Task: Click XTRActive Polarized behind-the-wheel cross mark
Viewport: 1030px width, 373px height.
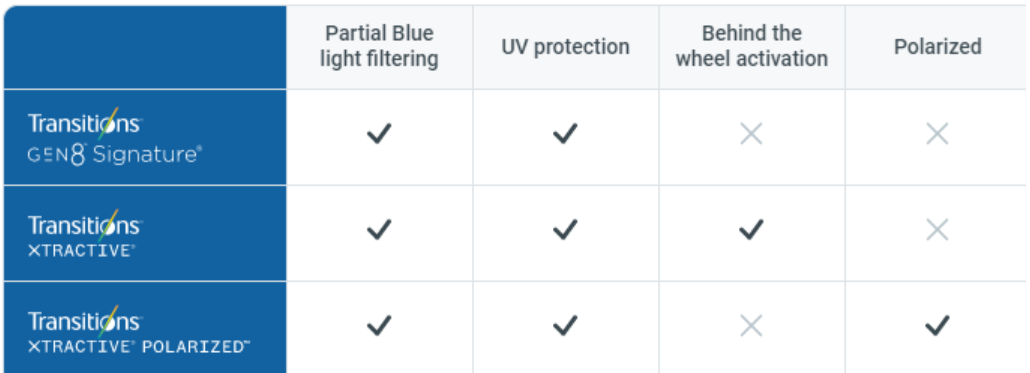Action: (751, 326)
